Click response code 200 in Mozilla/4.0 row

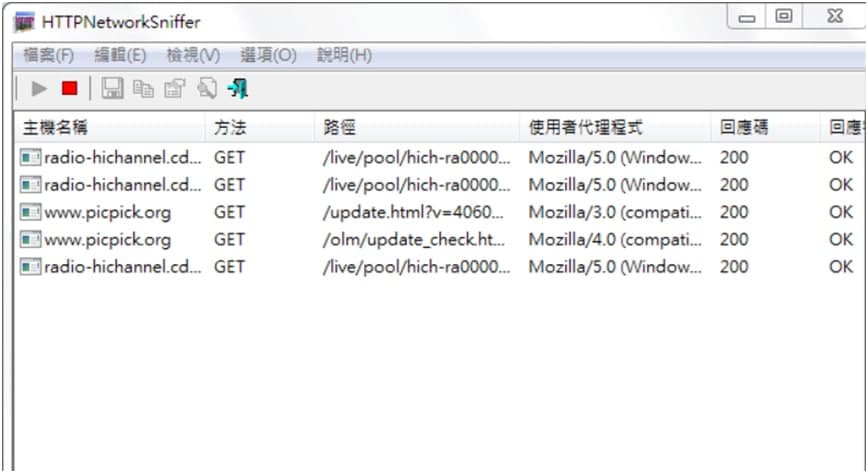tap(734, 239)
